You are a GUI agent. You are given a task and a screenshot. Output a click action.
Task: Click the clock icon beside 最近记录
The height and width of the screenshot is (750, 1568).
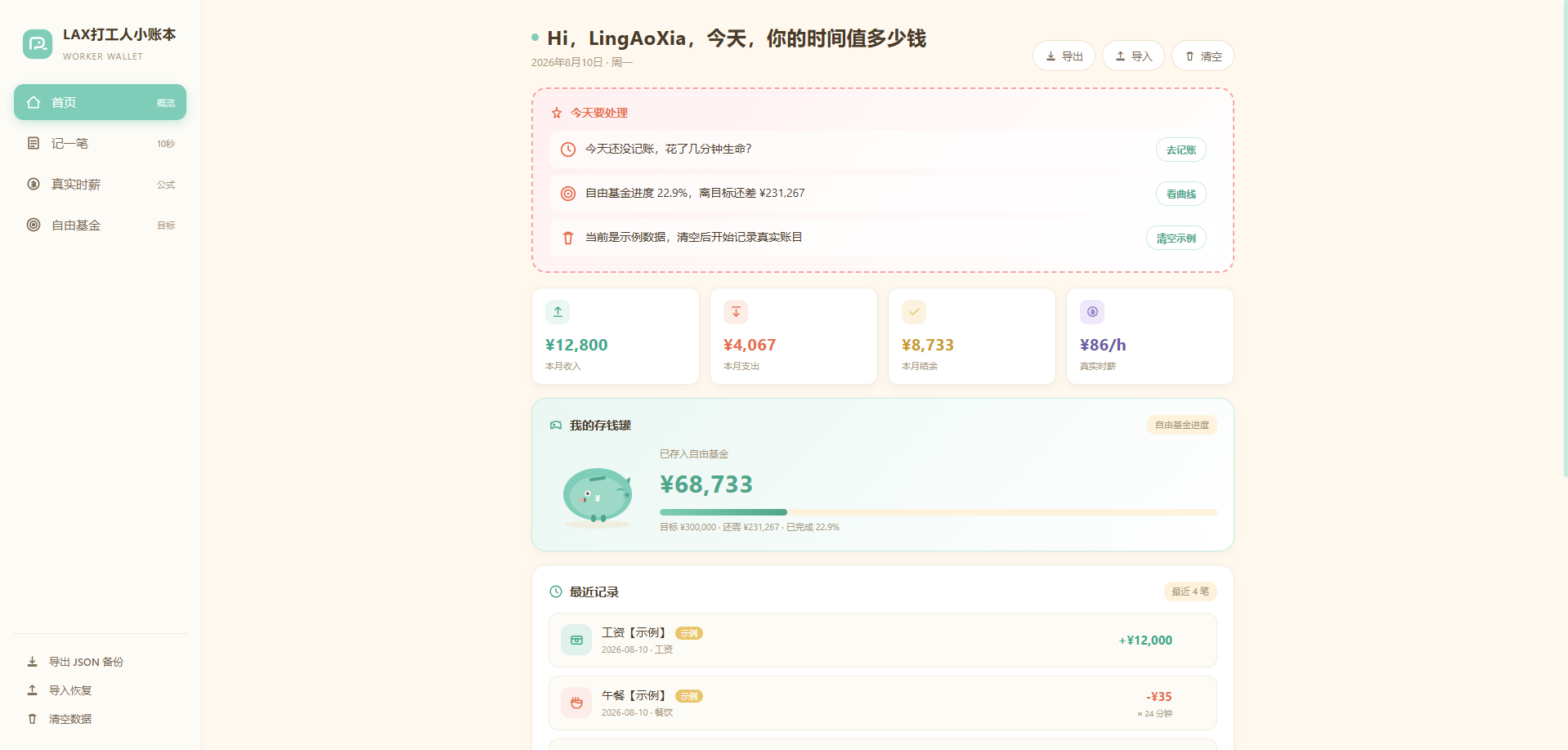pyautogui.click(x=556, y=592)
